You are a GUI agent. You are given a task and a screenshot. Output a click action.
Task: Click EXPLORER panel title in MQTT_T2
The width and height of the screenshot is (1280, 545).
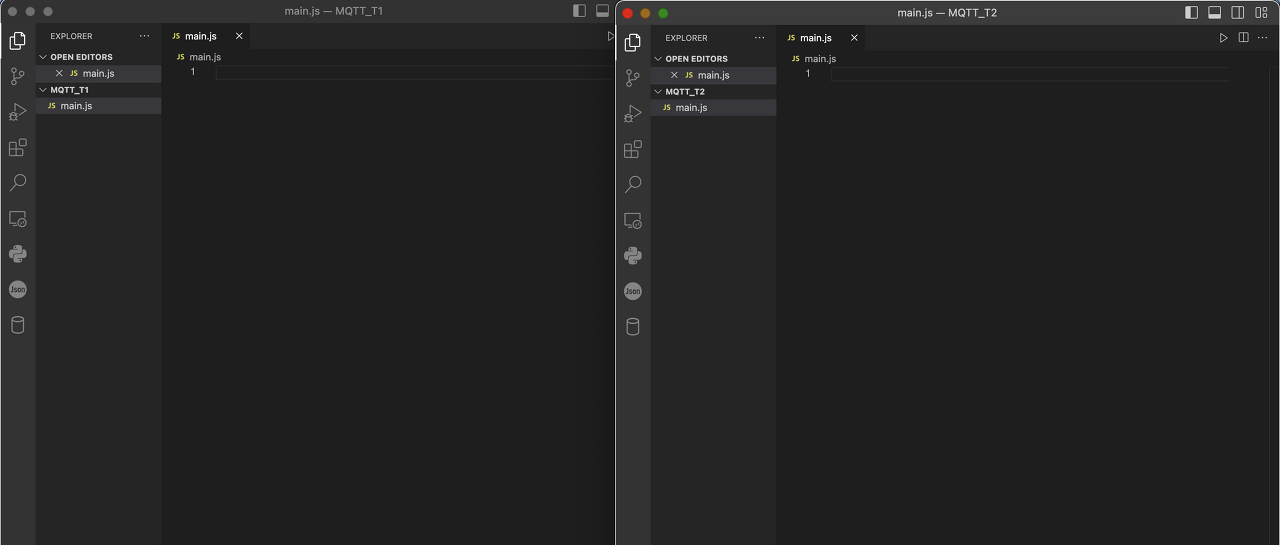point(686,38)
